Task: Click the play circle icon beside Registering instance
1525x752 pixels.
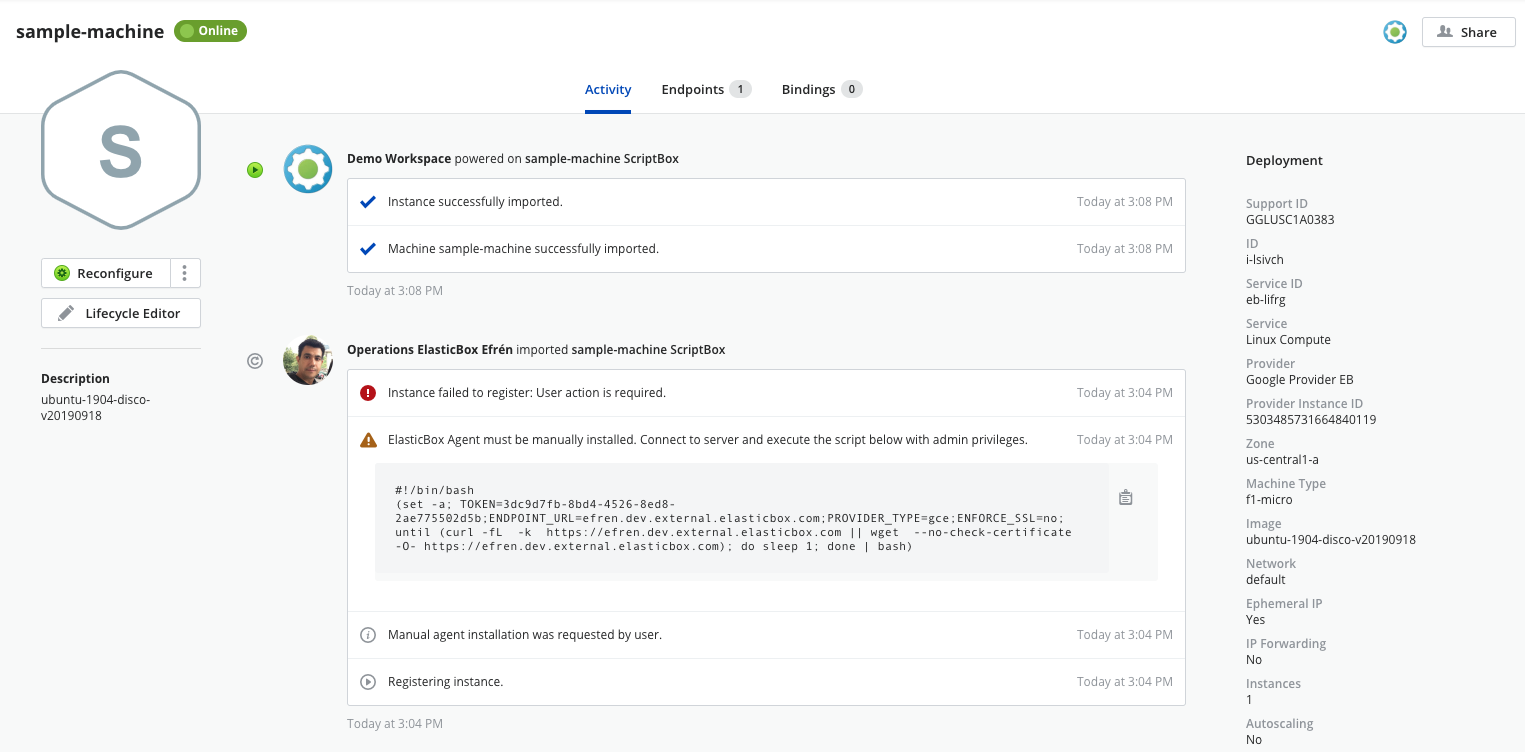Action: pyautogui.click(x=368, y=682)
